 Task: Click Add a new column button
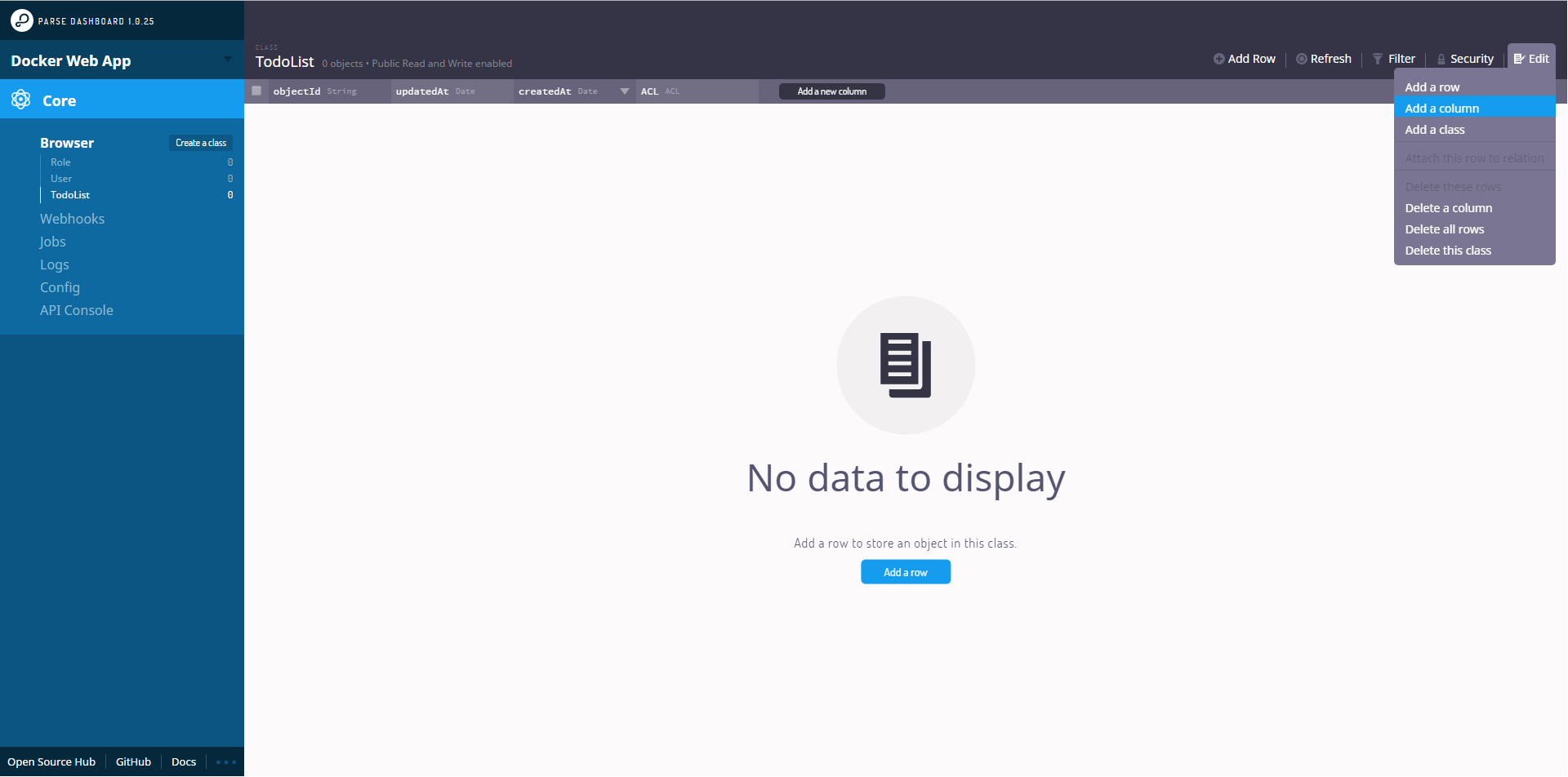(831, 91)
